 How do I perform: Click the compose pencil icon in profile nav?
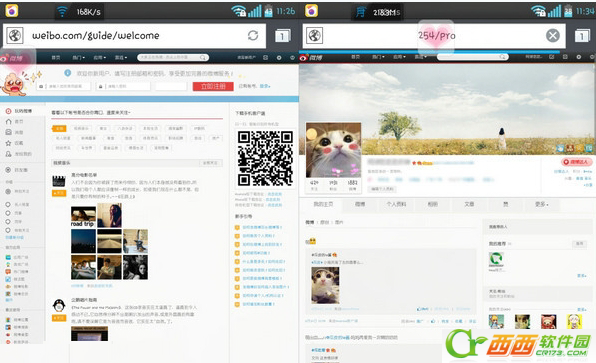552,57
